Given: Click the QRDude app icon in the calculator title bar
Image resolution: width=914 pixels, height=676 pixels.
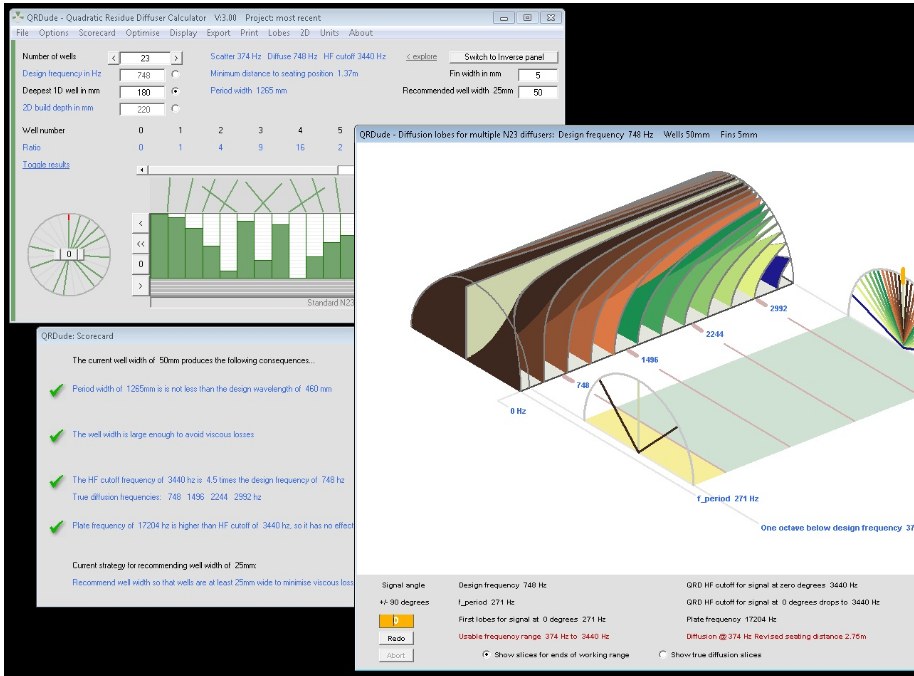Looking at the screenshot, I should pyautogui.click(x=19, y=17).
